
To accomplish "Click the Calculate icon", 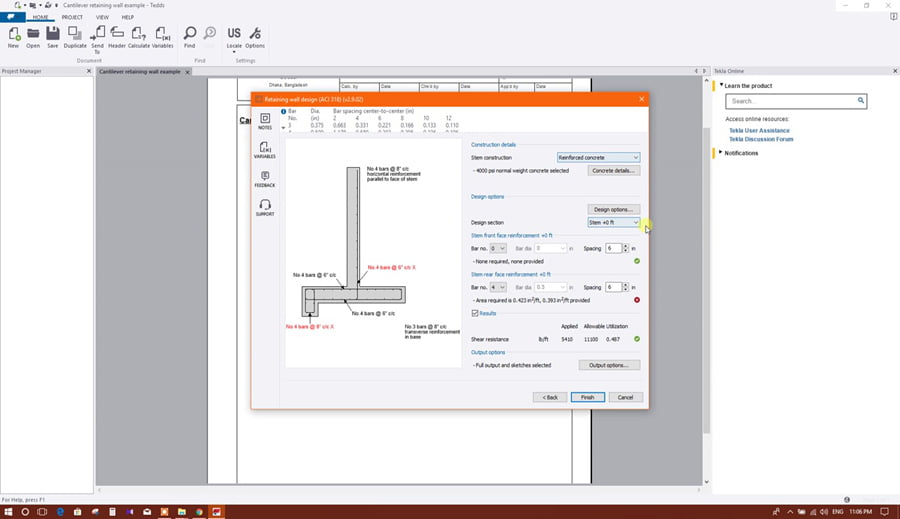I will pyautogui.click(x=138, y=37).
